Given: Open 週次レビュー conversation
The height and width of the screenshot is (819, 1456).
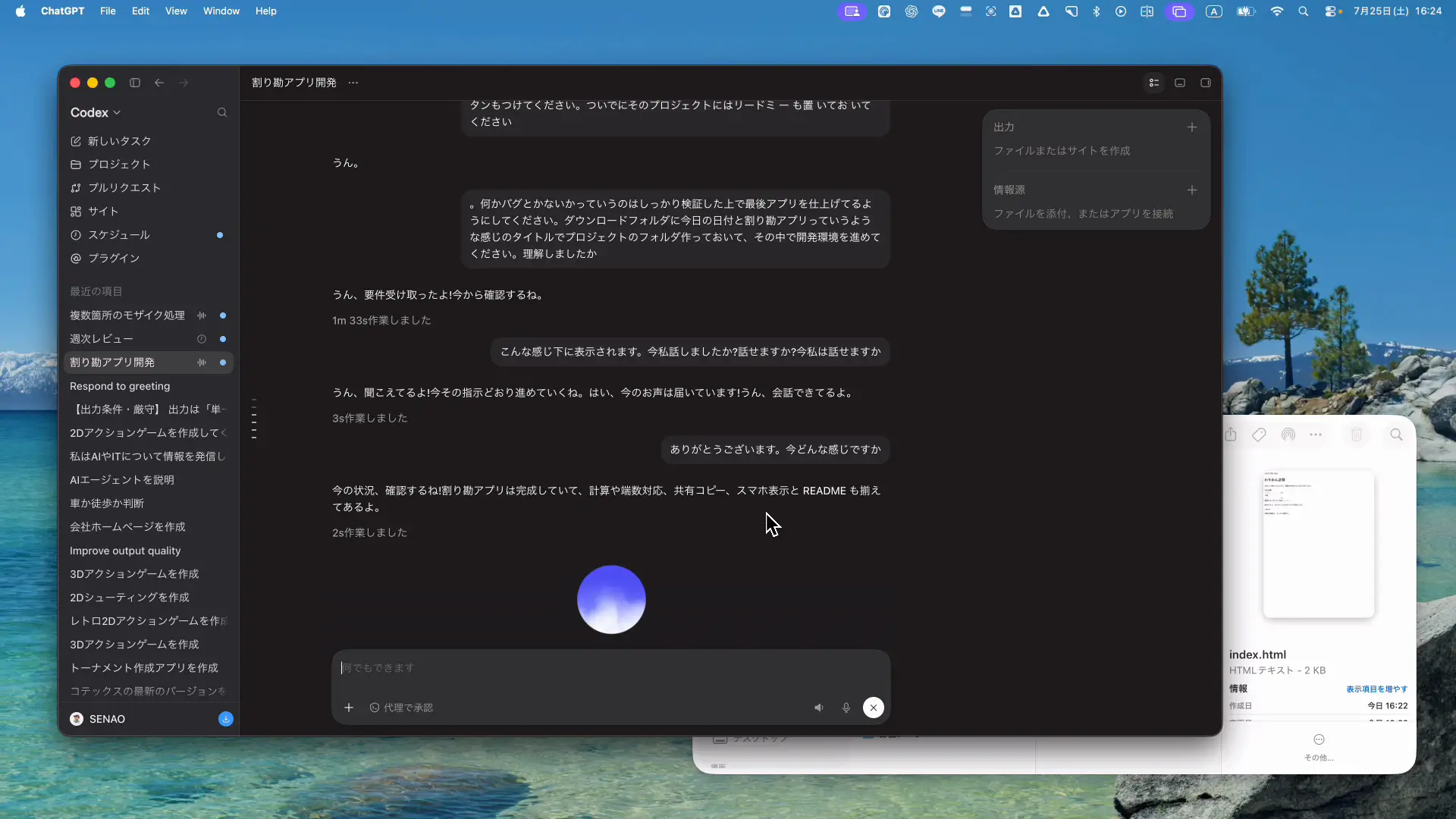Looking at the screenshot, I should pos(149,339).
